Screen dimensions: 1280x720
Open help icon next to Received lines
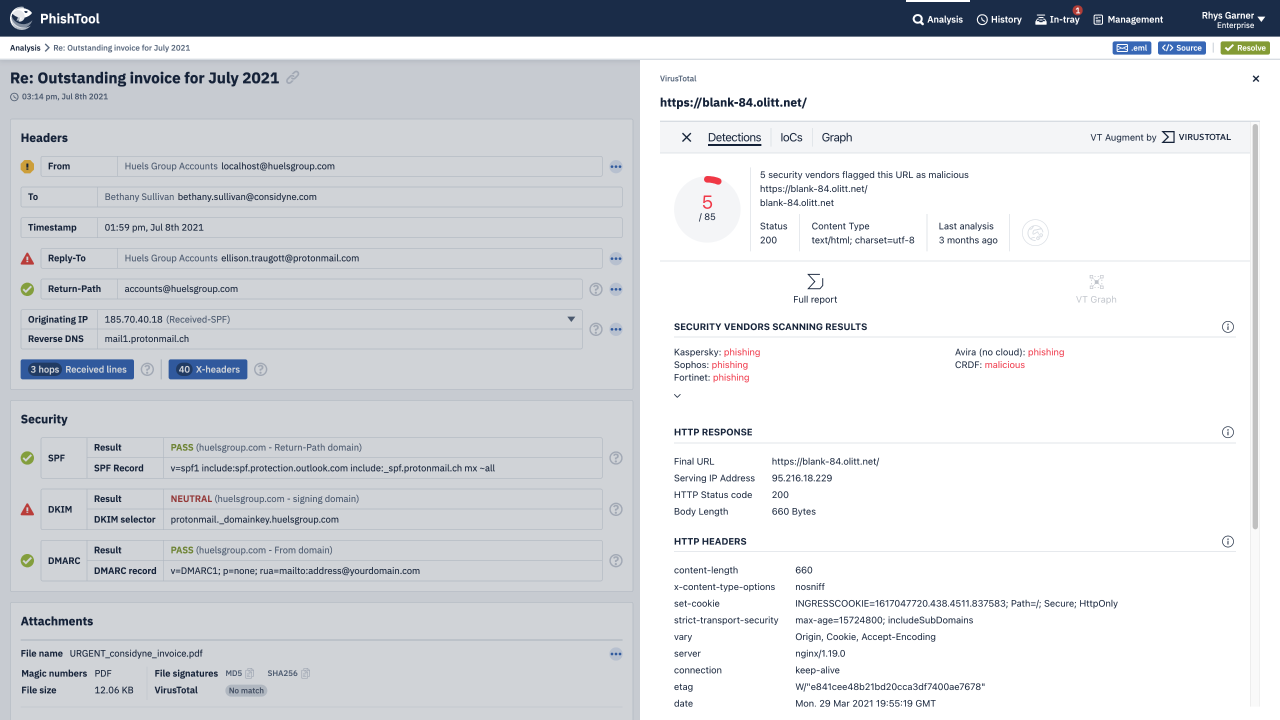click(147, 369)
